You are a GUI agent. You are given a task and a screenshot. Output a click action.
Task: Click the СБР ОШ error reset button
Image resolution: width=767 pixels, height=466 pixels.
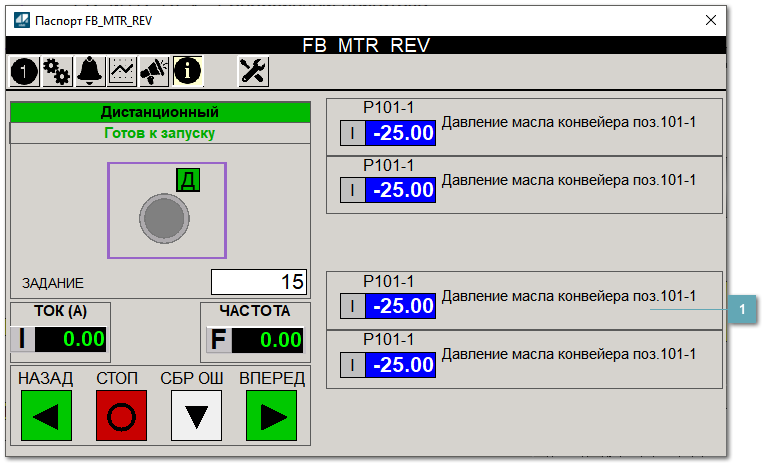[x=196, y=416]
